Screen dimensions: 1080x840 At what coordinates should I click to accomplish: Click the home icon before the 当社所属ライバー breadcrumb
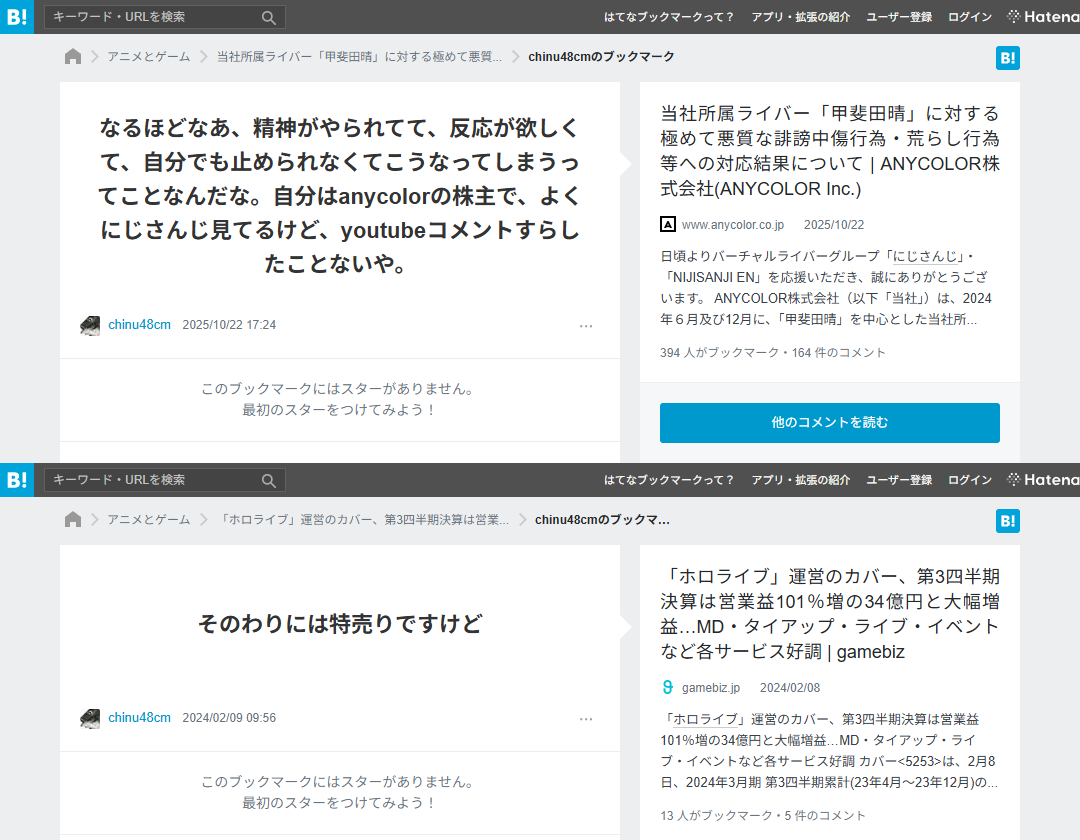(x=73, y=57)
